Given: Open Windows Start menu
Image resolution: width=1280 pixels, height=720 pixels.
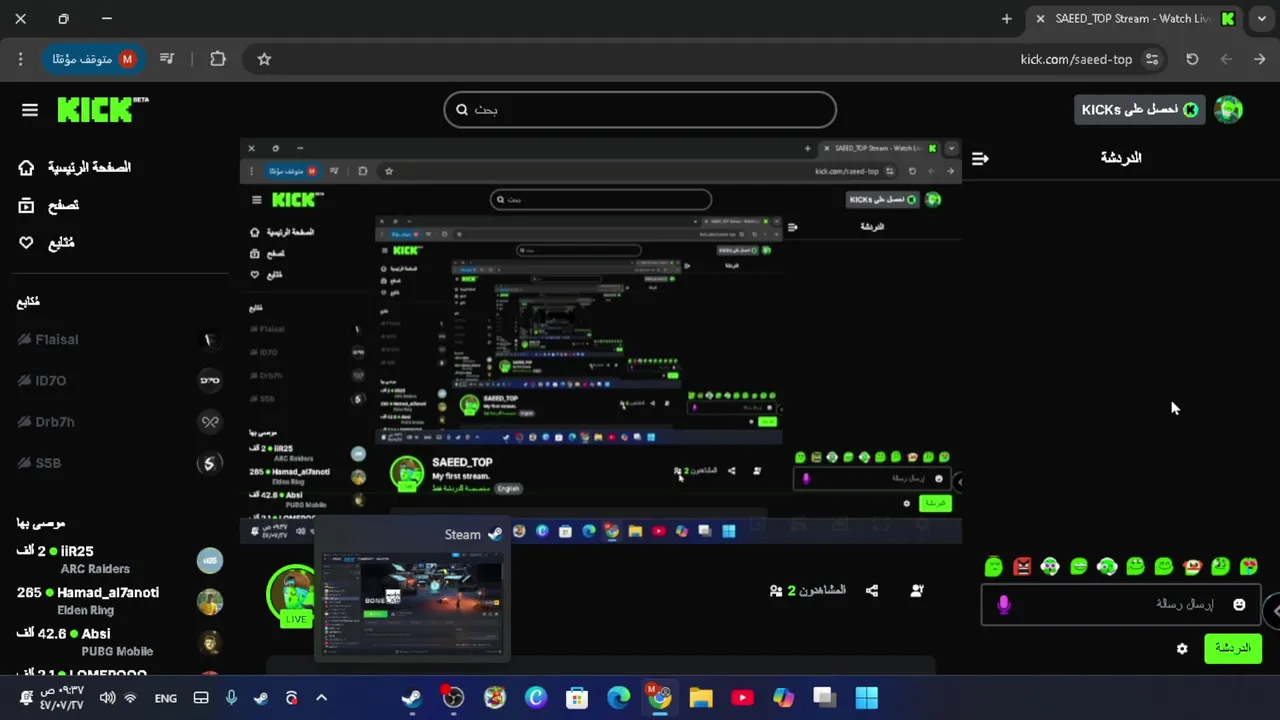Looking at the screenshot, I should pyautogui.click(x=866, y=698).
